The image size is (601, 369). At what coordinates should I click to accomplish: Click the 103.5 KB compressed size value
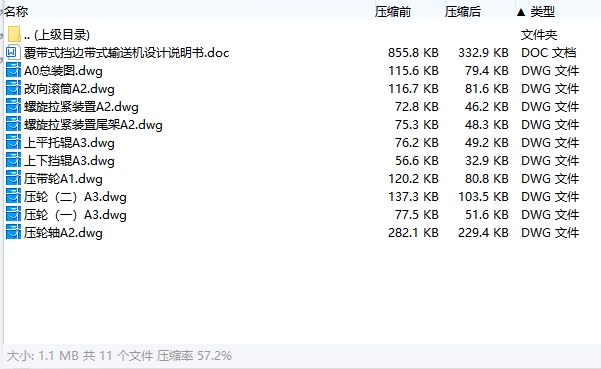(x=483, y=197)
